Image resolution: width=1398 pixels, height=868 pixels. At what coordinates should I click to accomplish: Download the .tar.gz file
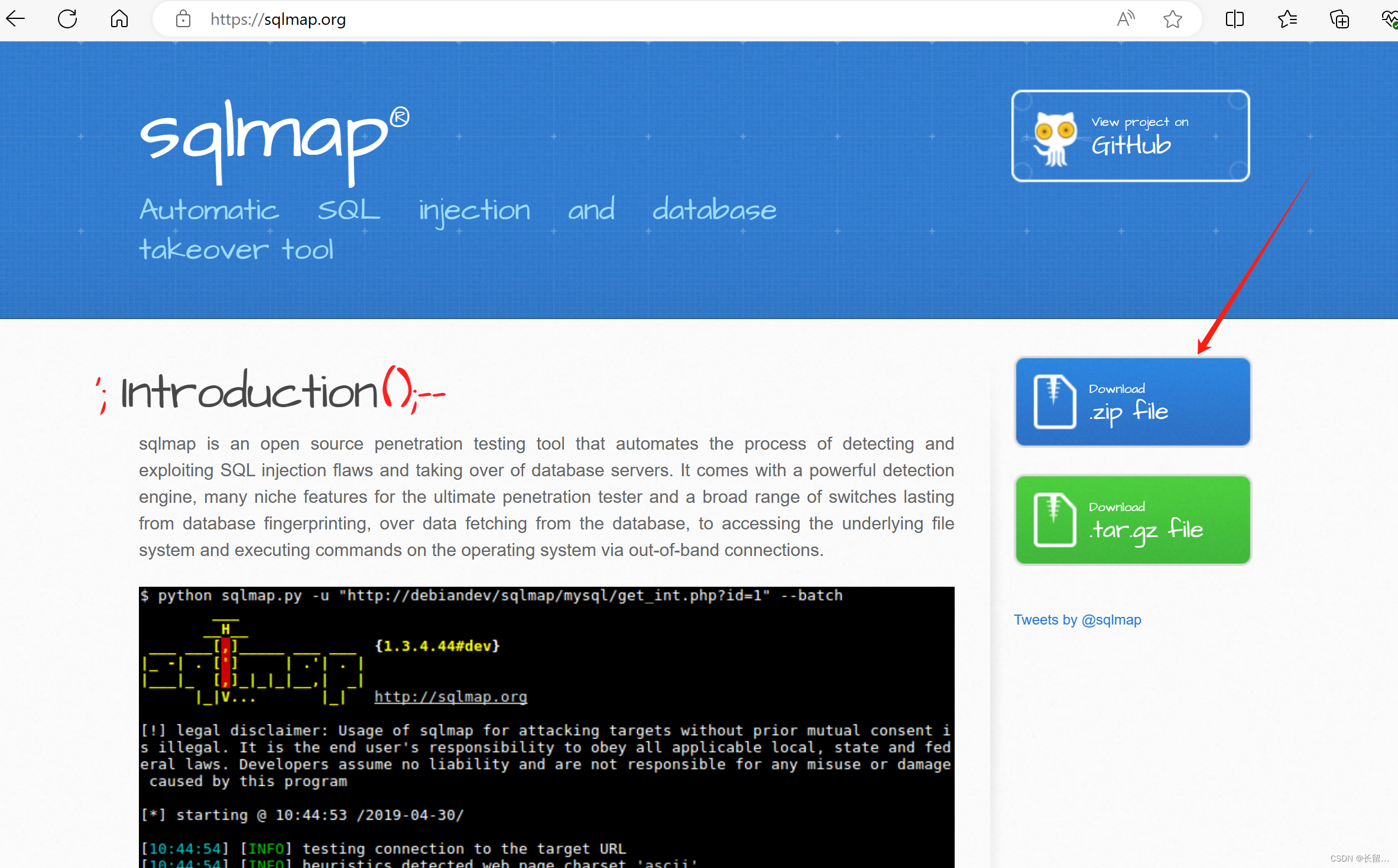[x=1133, y=520]
